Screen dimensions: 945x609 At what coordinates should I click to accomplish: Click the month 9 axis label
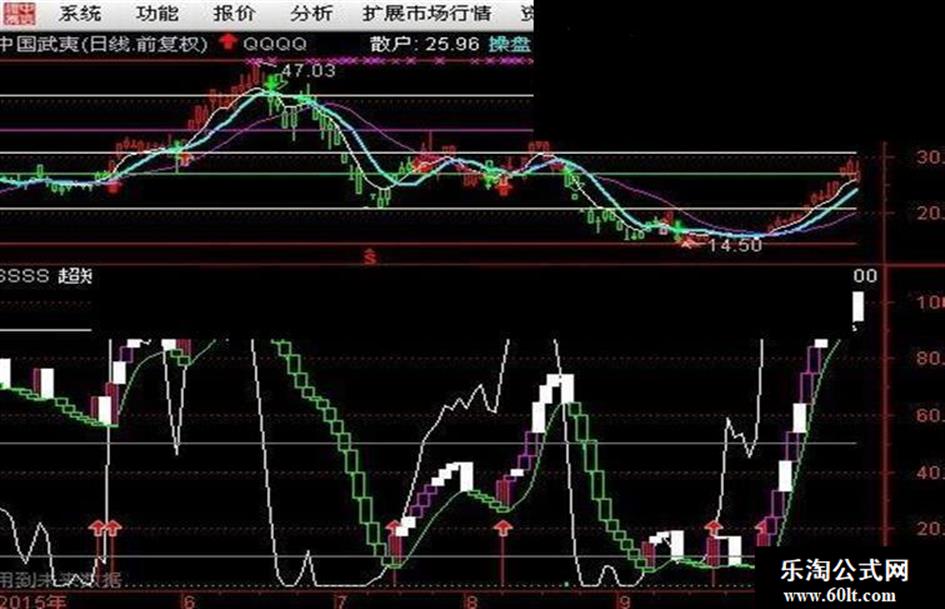625,601
